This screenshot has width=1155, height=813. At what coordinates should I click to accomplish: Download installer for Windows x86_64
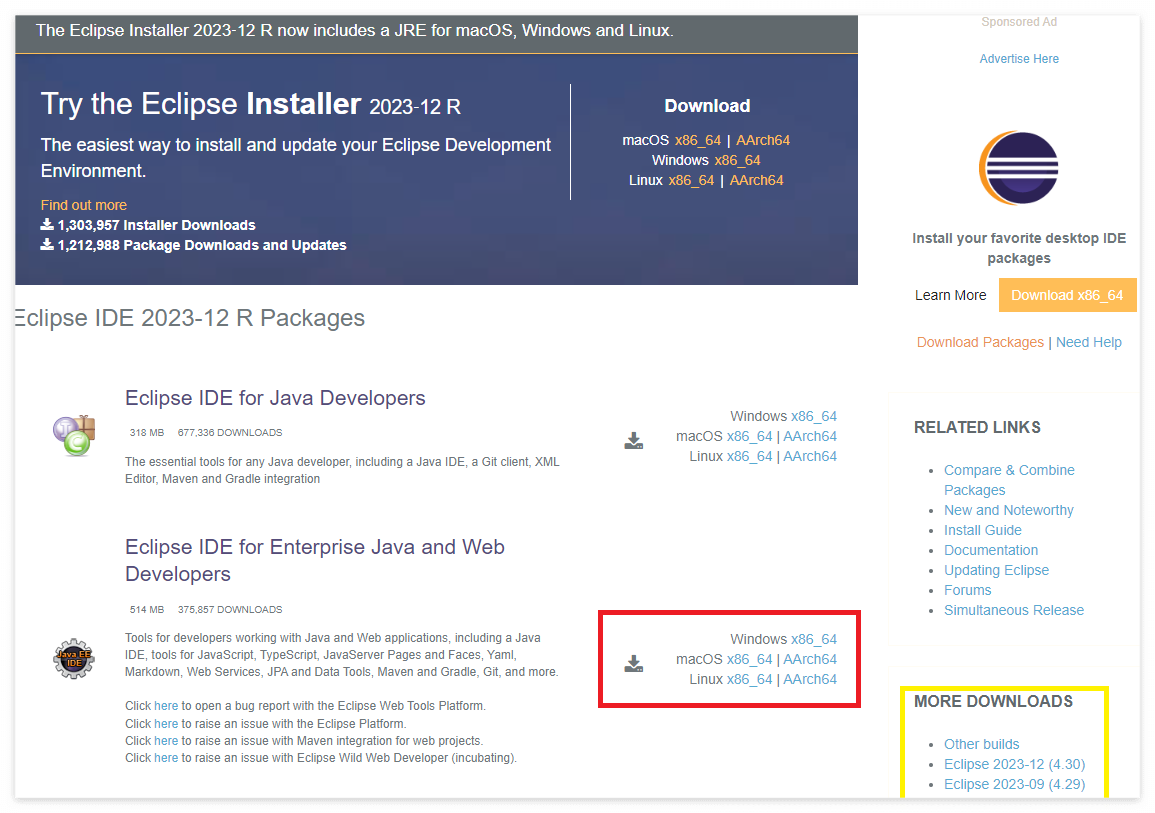point(737,160)
